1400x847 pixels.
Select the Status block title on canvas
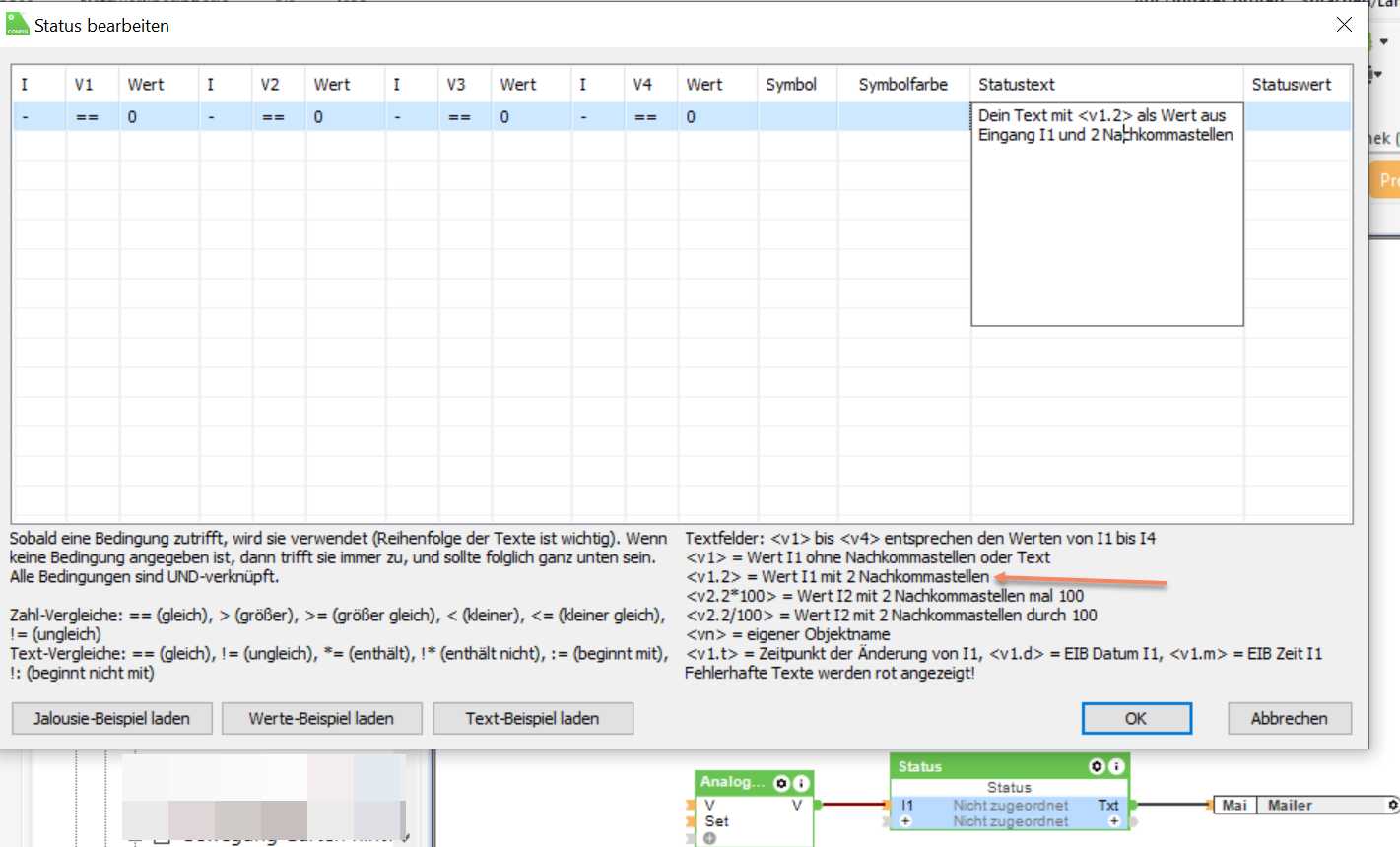pos(920,766)
